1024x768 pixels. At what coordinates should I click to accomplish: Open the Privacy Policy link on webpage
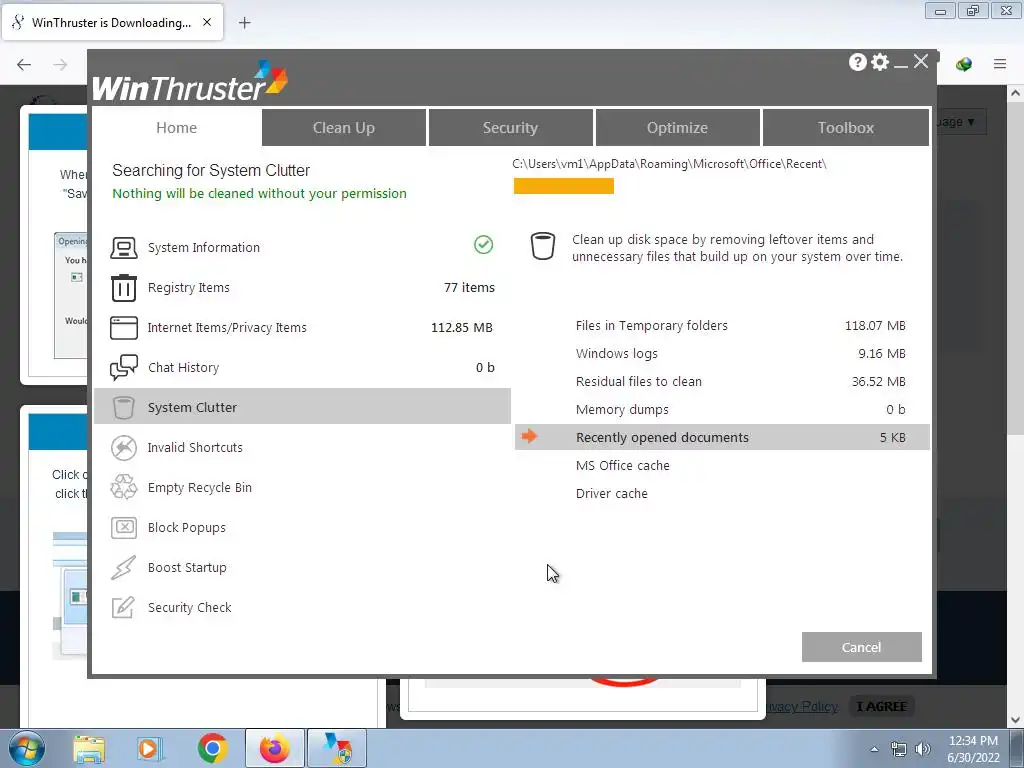(x=802, y=707)
